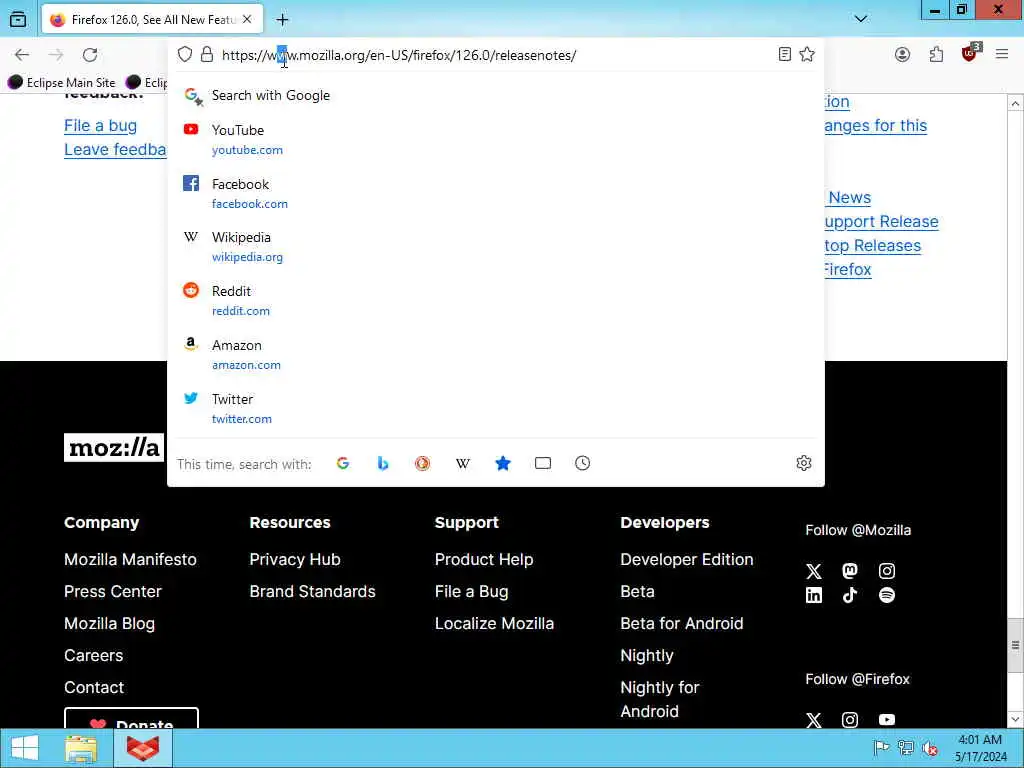This screenshot has width=1024, height=768.
Task: Choose the Amazon suggestion
Action: (x=496, y=355)
